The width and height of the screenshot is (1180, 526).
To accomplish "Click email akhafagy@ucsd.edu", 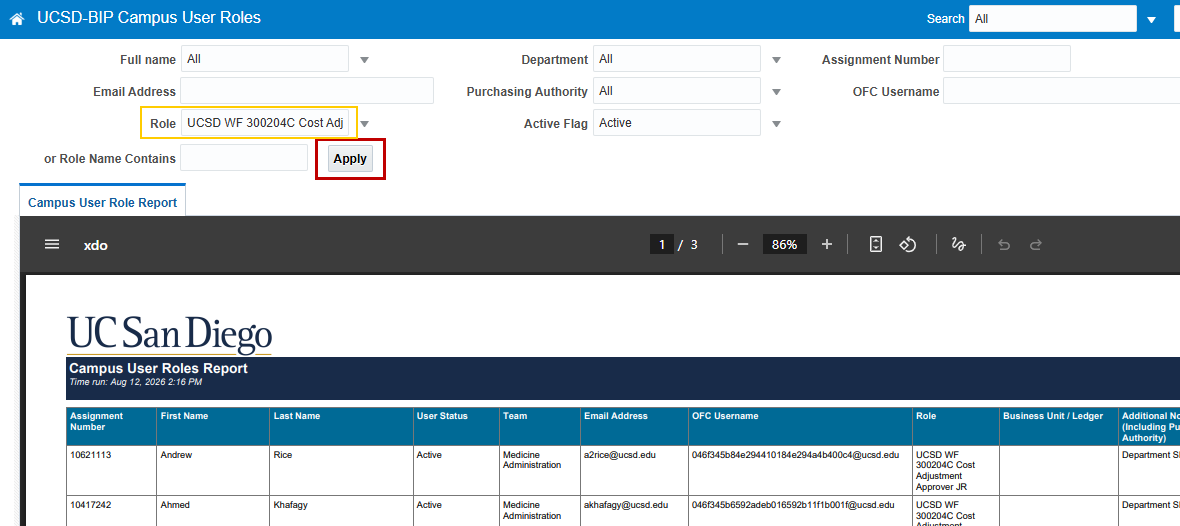I will pos(626,505).
